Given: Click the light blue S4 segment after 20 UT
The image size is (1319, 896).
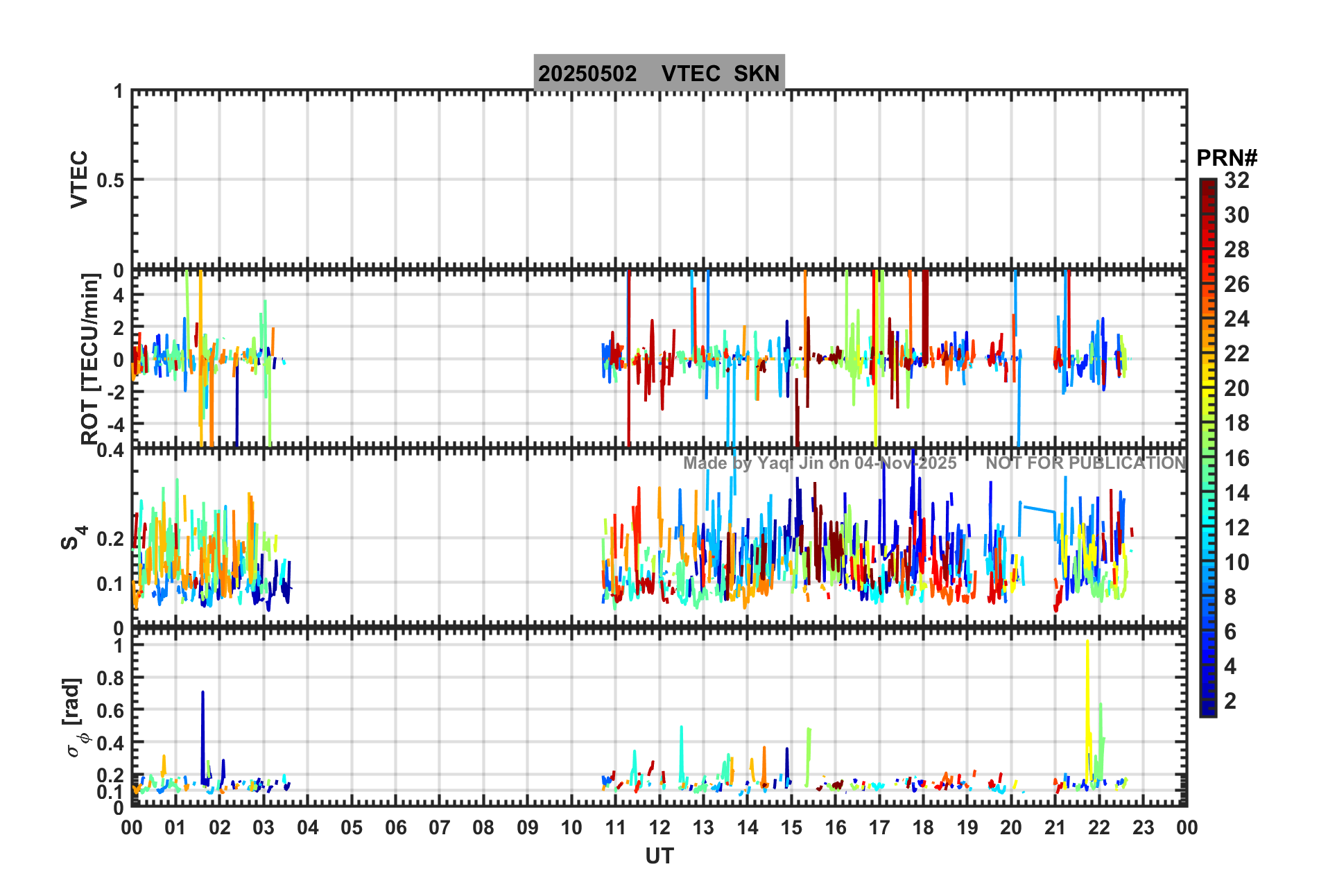Looking at the screenshot, I should (1037, 509).
